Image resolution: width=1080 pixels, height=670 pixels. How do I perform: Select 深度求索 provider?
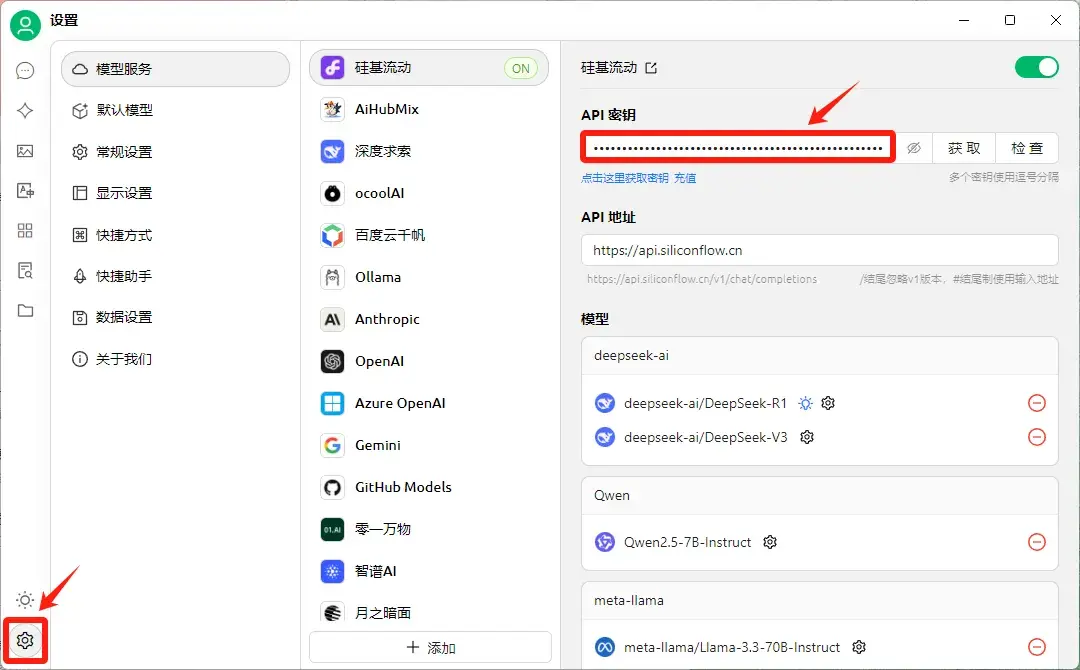pos(428,151)
